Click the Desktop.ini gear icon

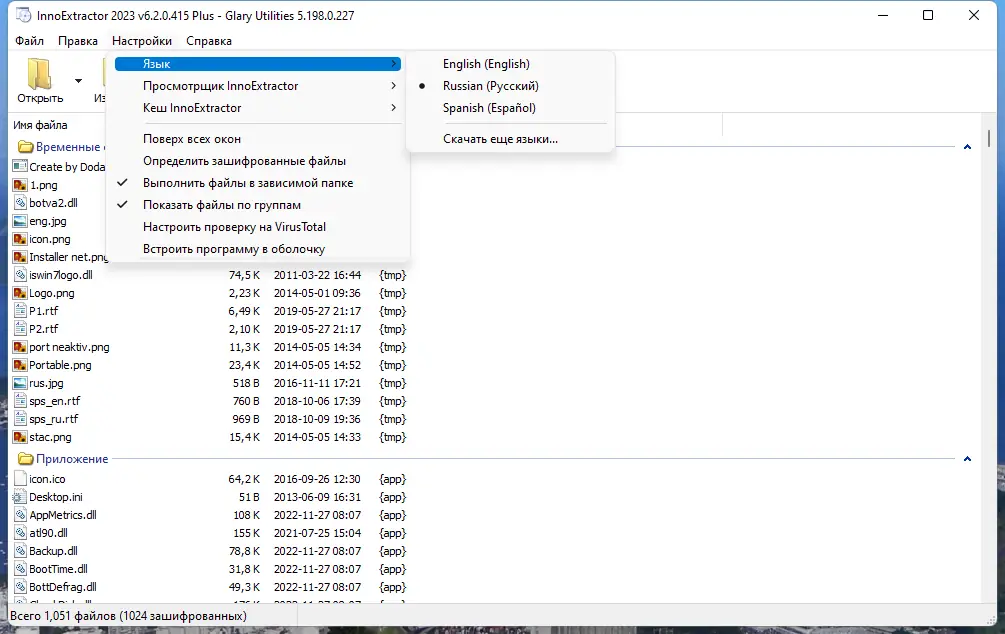coord(20,497)
